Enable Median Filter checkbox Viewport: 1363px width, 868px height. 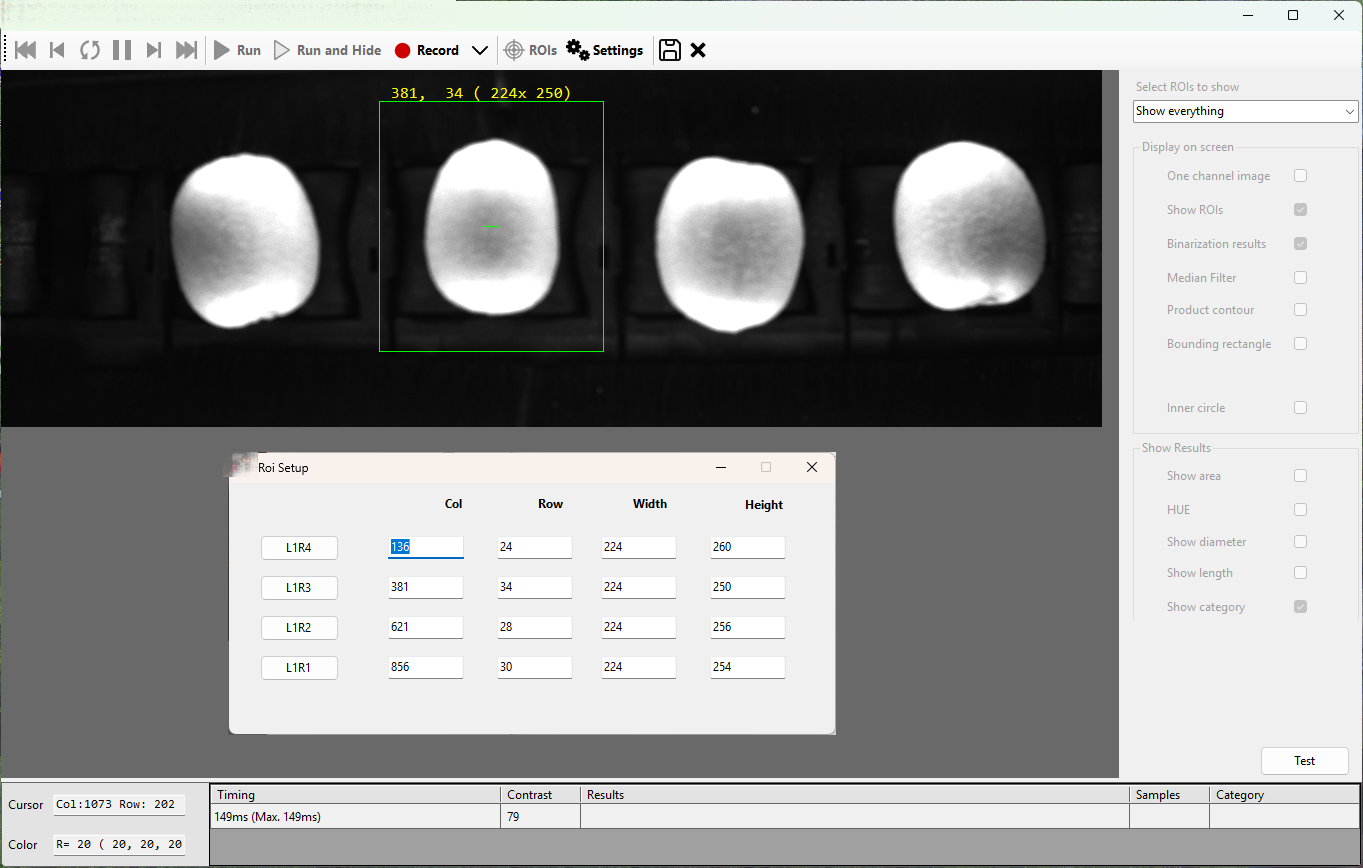(1300, 278)
